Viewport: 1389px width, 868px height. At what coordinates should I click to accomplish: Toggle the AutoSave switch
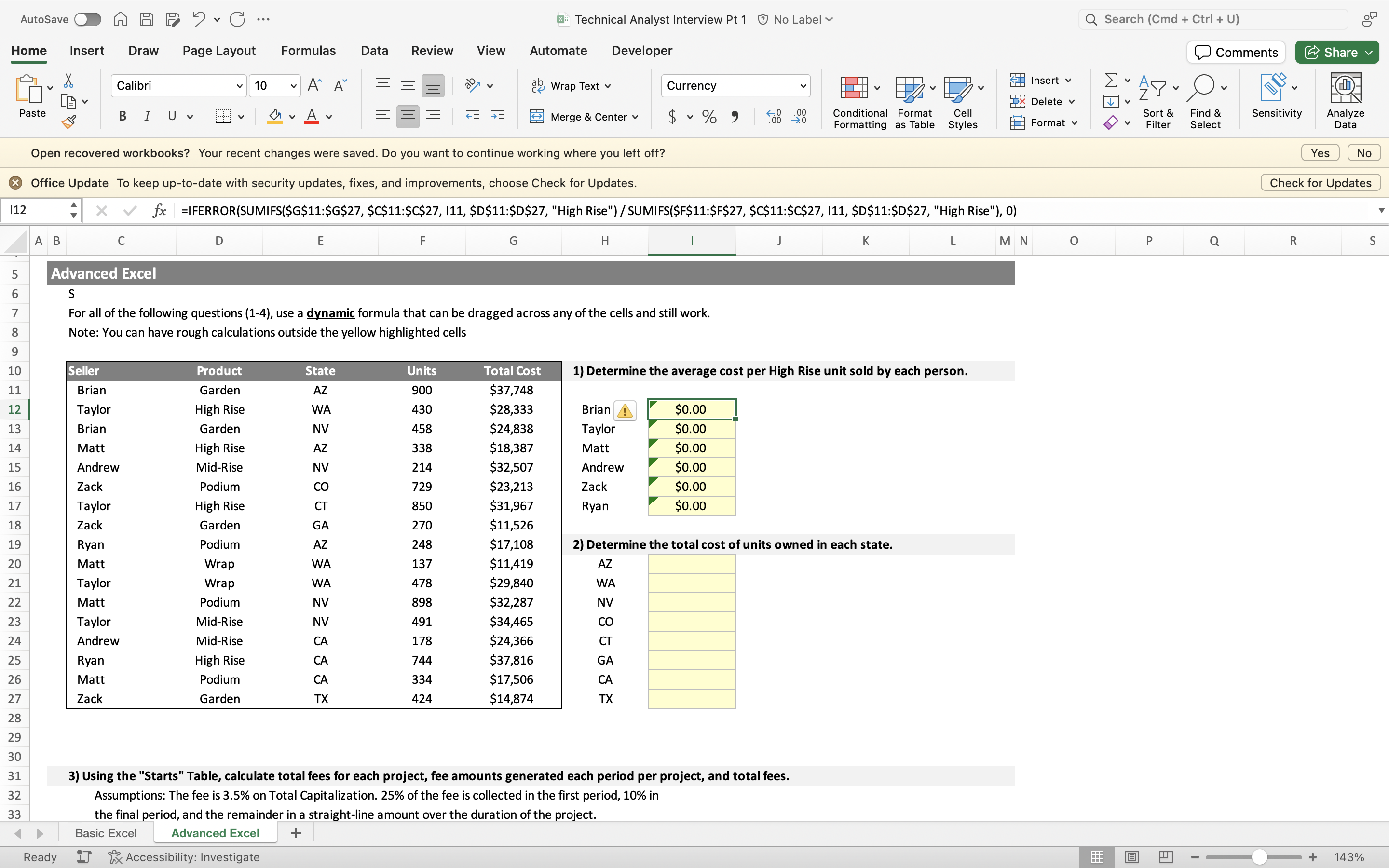click(x=88, y=19)
